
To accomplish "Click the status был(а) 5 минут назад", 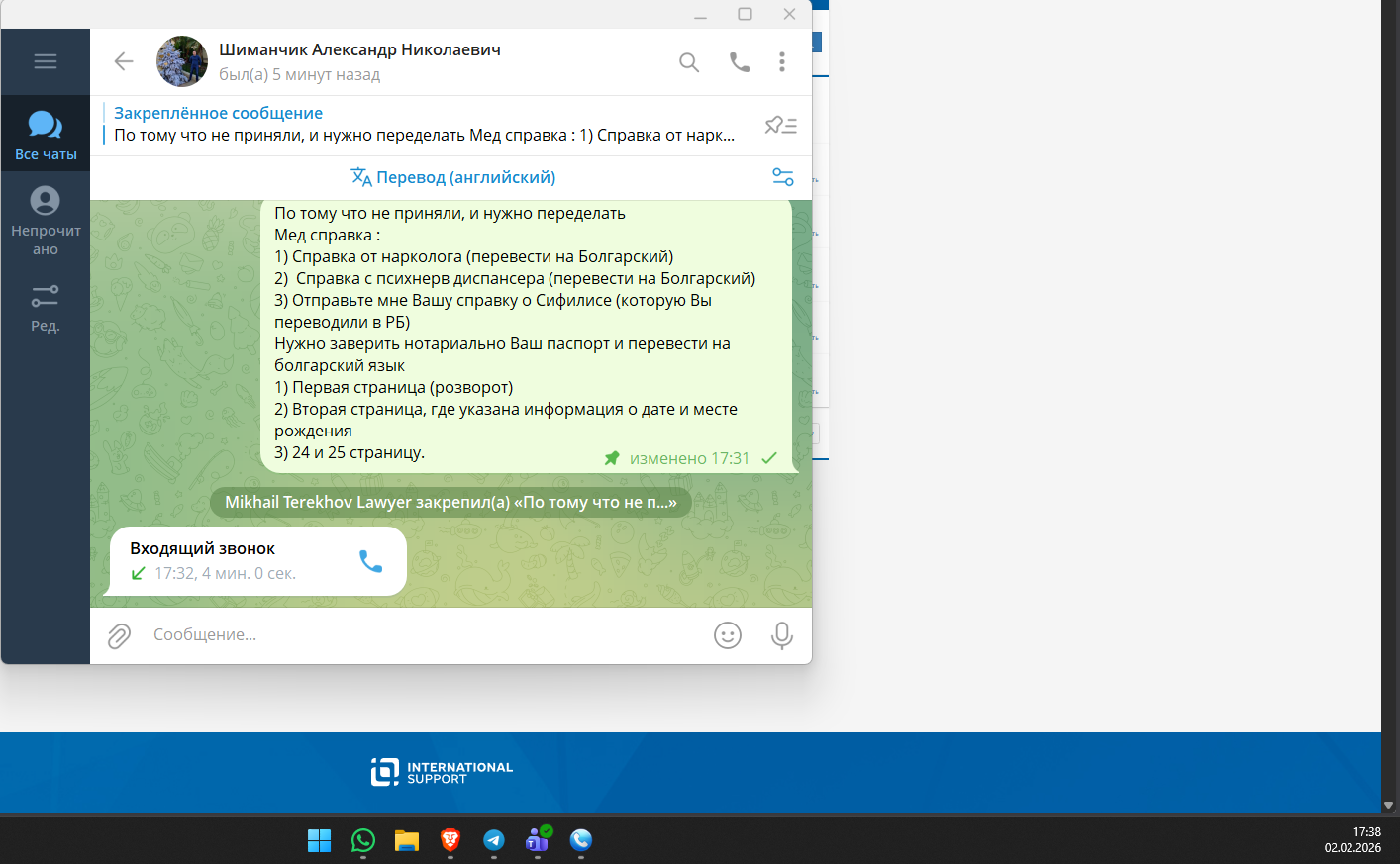I will (x=299, y=74).
